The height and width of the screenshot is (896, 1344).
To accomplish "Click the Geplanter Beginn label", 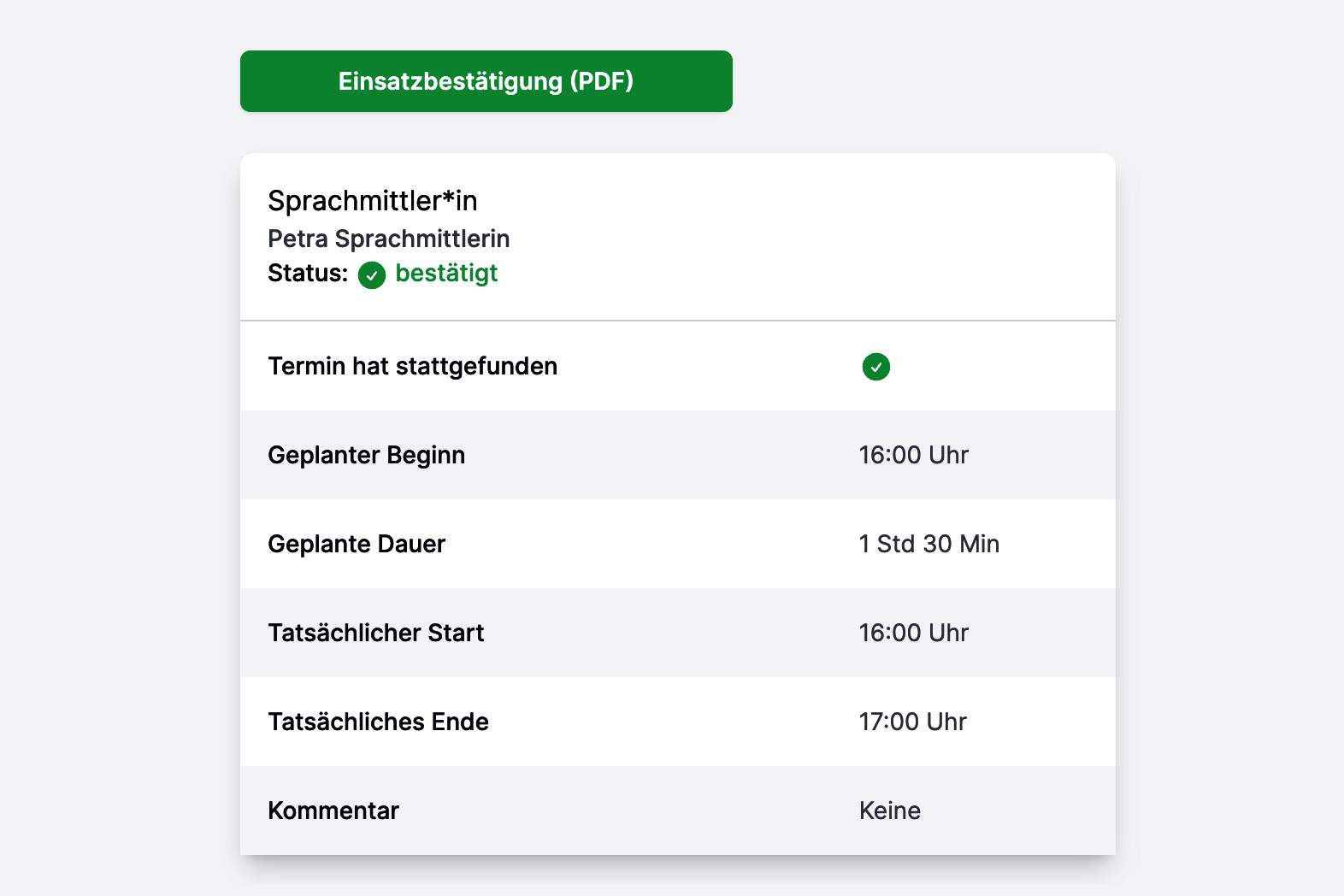I will pyautogui.click(x=367, y=455).
